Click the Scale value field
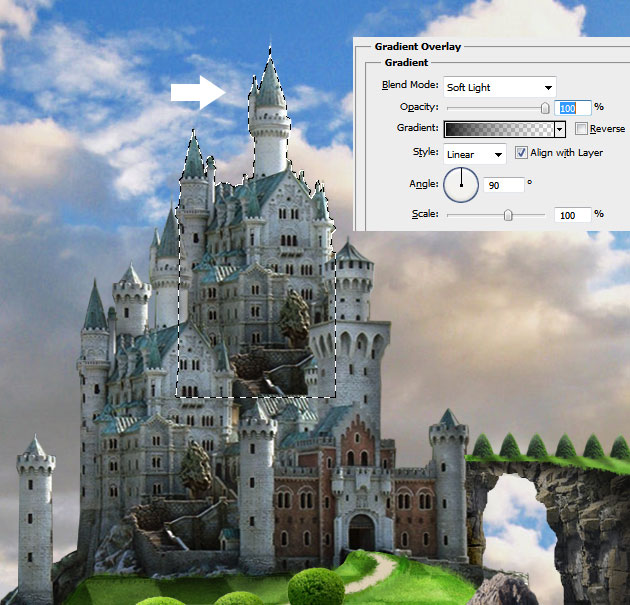This screenshot has height=605, width=630. point(573,214)
